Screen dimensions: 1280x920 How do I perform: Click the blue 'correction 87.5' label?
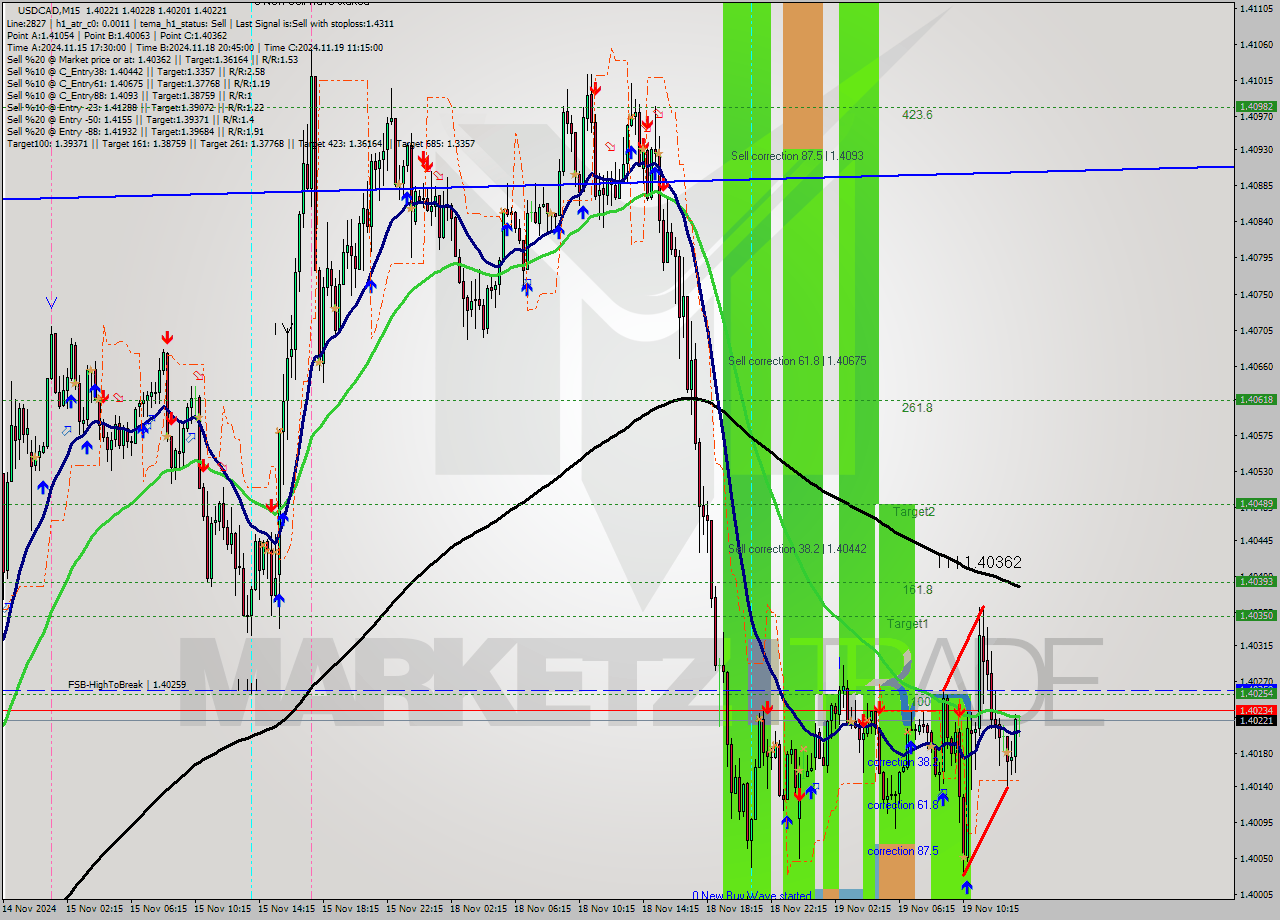[903, 851]
